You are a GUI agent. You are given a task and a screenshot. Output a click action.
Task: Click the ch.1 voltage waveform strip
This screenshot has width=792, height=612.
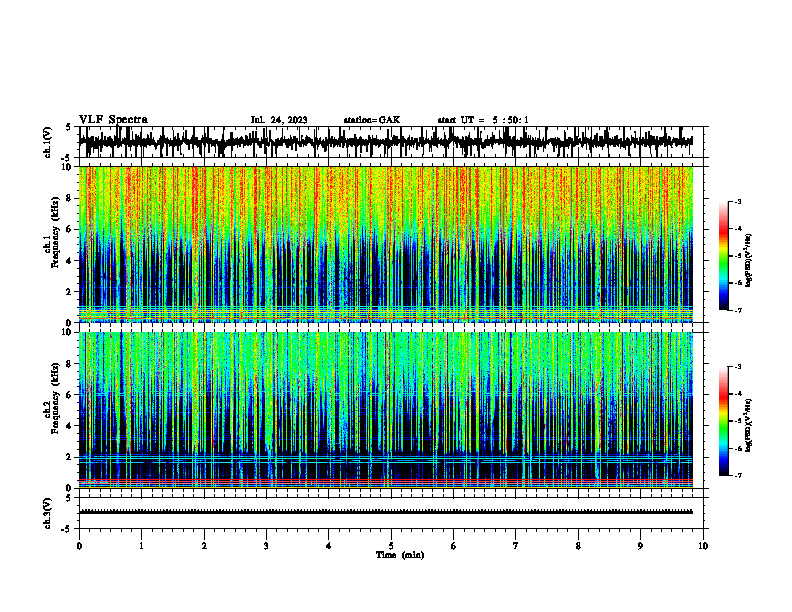391,142
